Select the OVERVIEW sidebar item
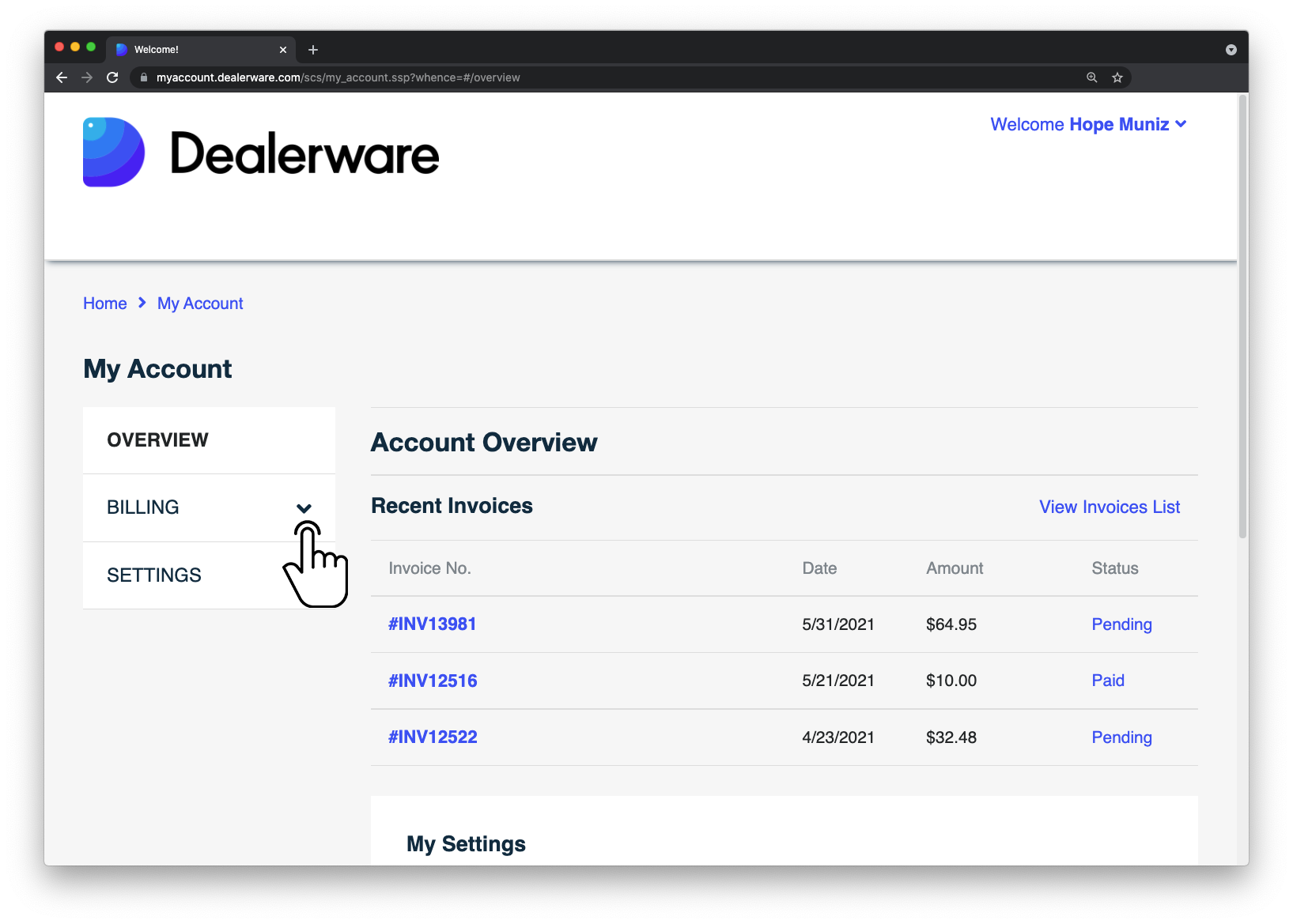Image resolution: width=1293 pixels, height=924 pixels. click(209, 440)
